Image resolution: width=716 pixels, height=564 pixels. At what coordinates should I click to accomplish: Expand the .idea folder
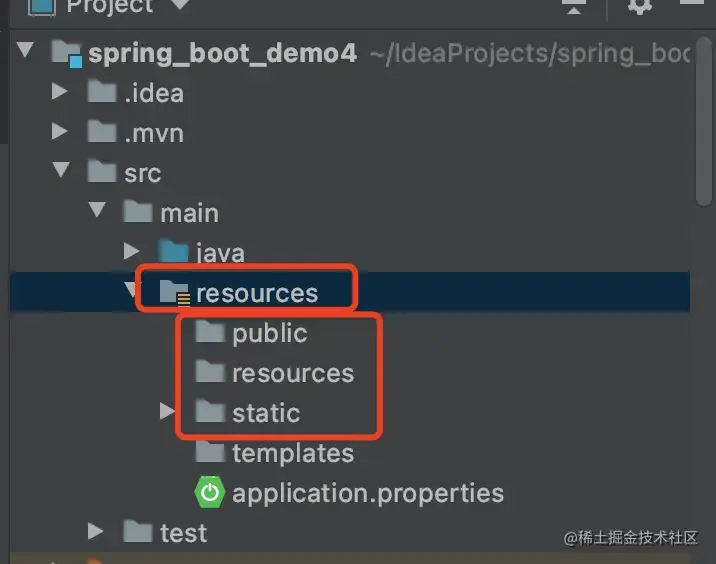click(x=59, y=92)
